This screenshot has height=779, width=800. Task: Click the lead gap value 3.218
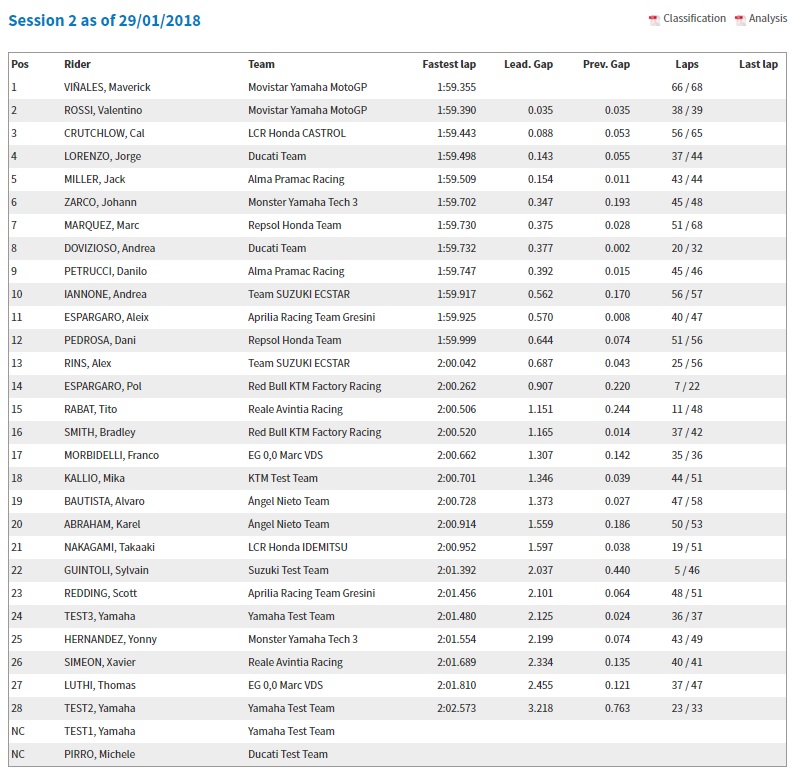tap(540, 708)
